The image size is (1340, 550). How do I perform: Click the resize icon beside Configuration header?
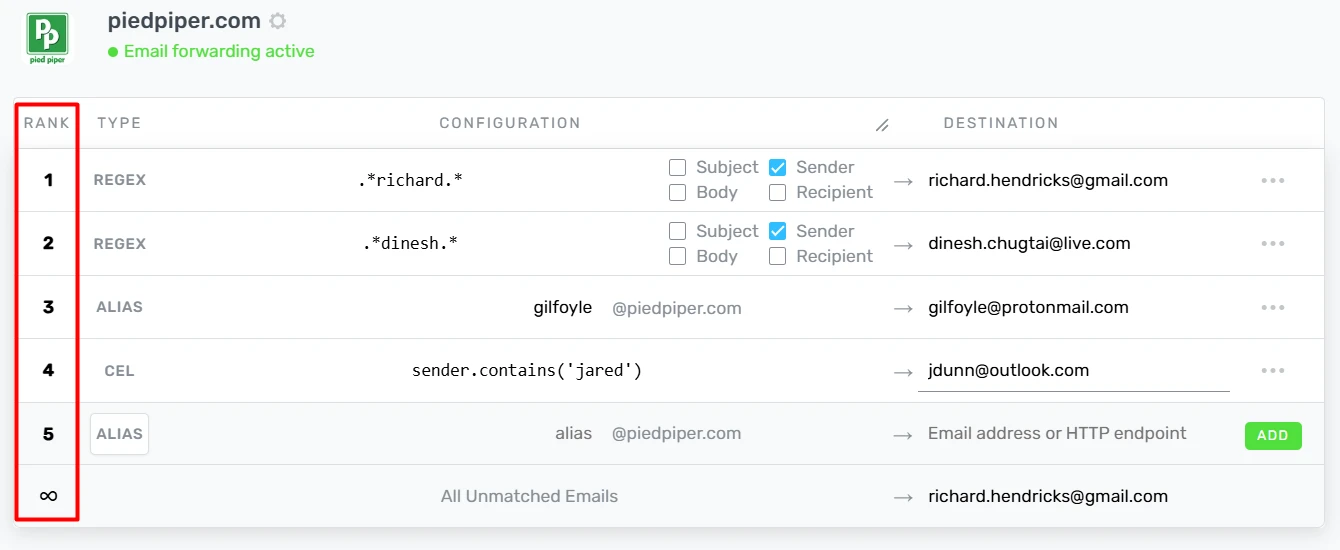882,125
